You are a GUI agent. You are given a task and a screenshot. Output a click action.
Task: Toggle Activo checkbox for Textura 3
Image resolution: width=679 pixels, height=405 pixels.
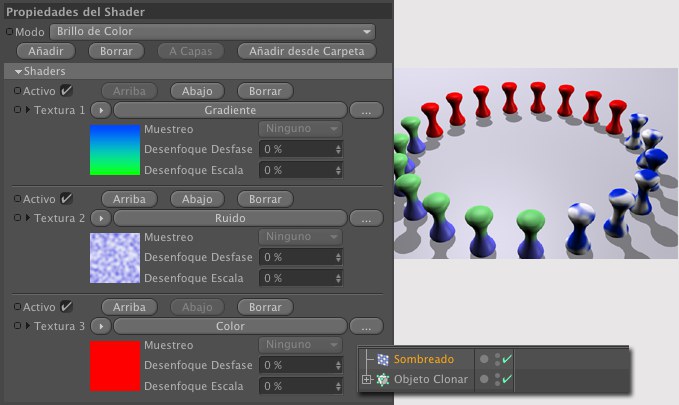66,307
